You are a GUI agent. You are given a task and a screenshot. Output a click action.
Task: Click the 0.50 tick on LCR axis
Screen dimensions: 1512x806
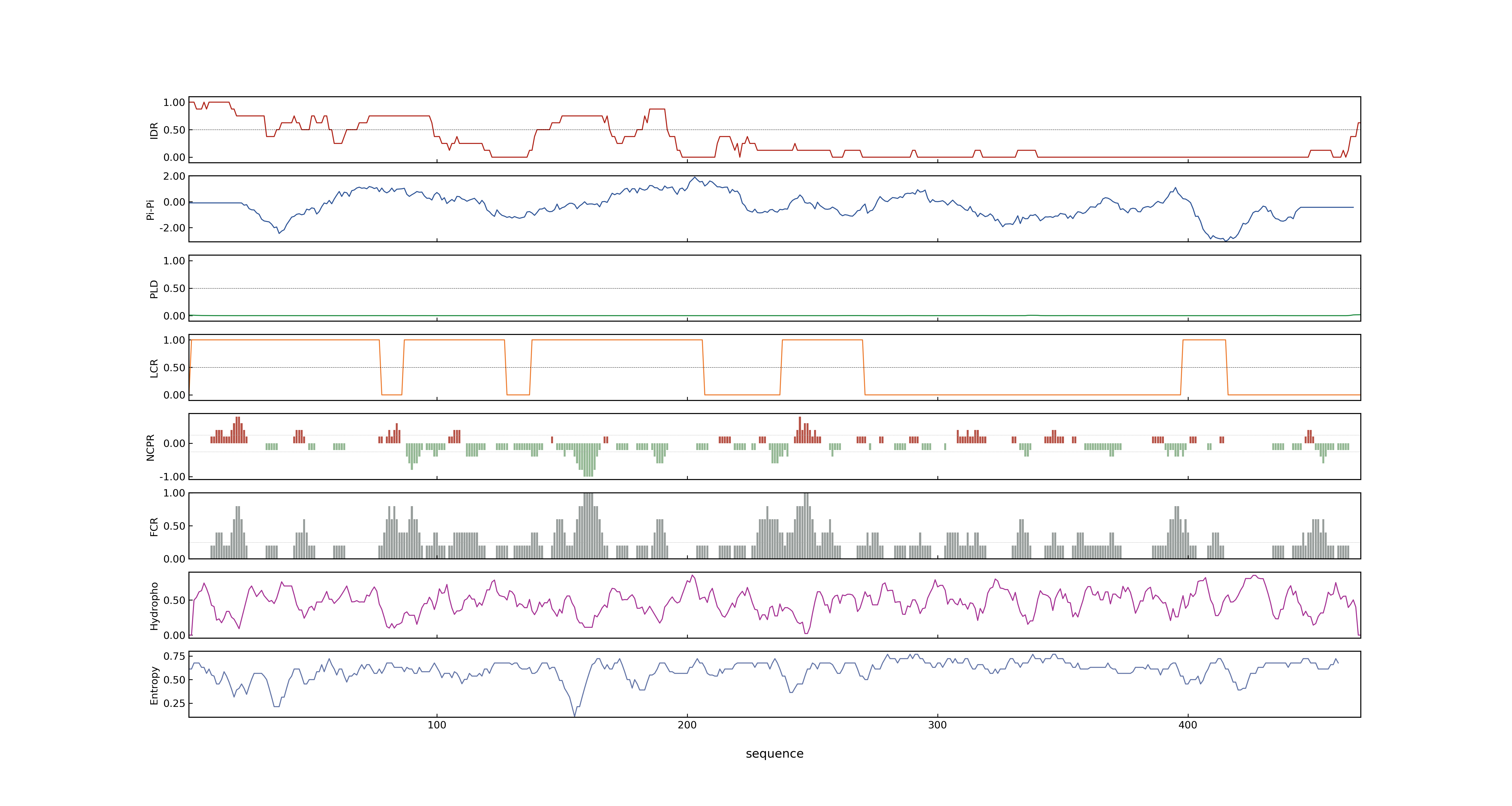pyautogui.click(x=174, y=367)
